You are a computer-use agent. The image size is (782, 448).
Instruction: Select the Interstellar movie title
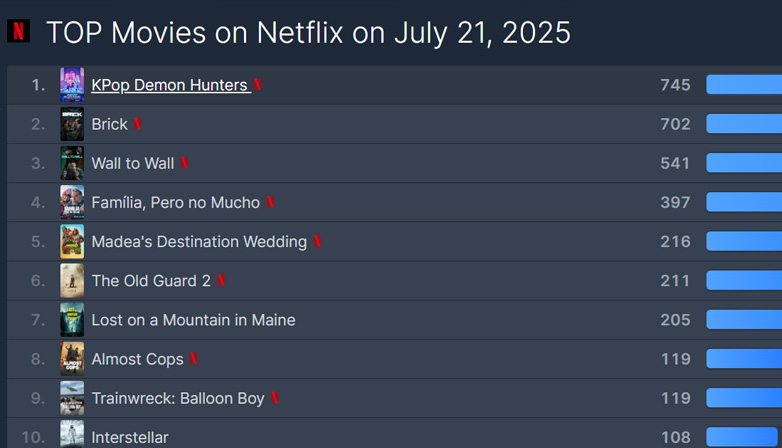click(130, 437)
